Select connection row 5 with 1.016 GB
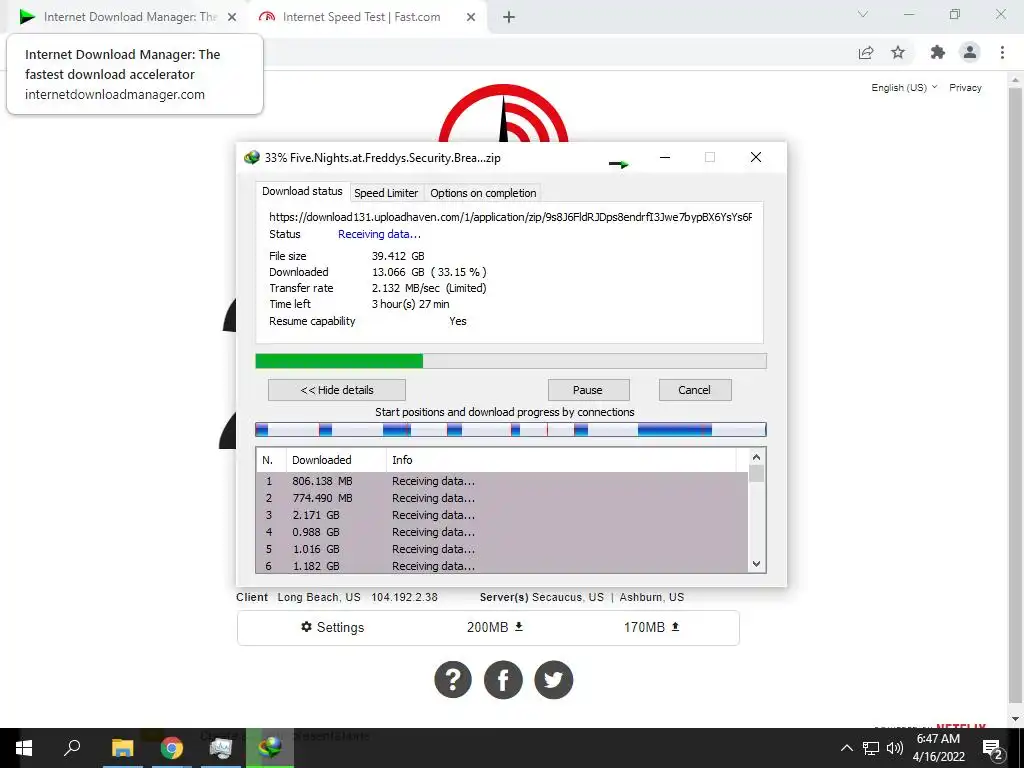 point(502,549)
